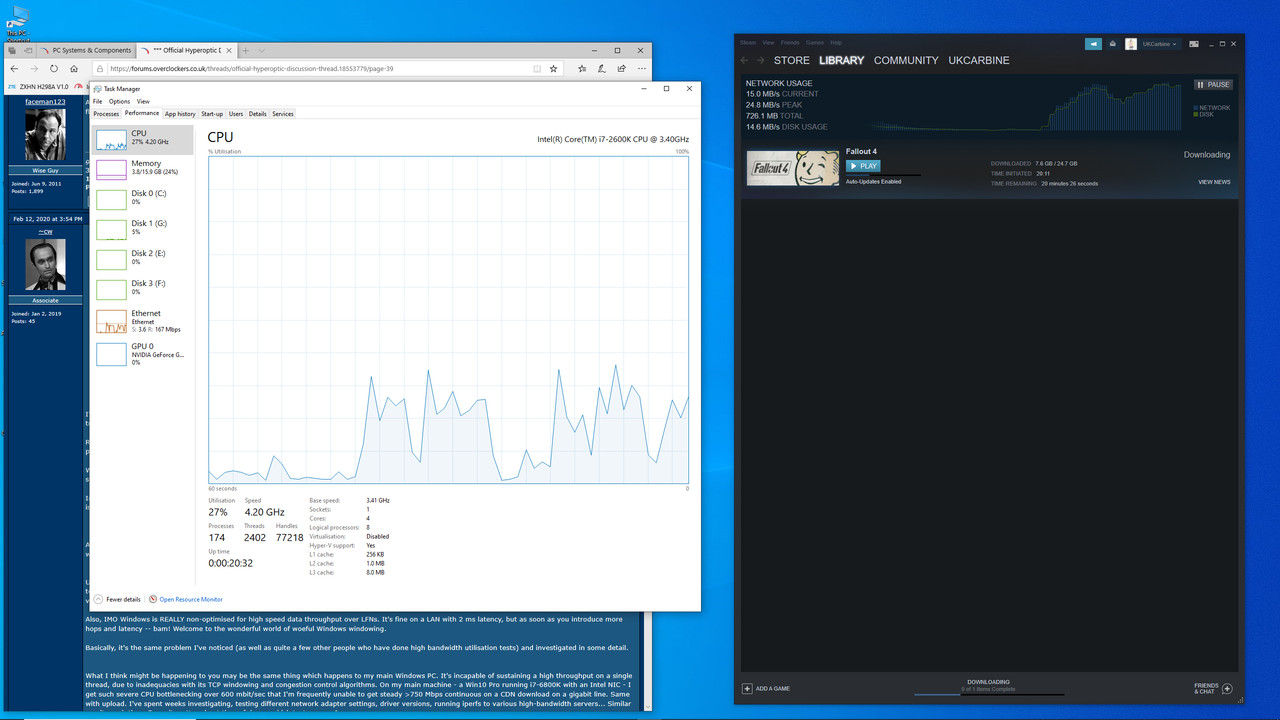Viewport: 1280px width, 720px height.
Task: Open the UKCARBINE profile section in Steam
Action: pos(979,61)
